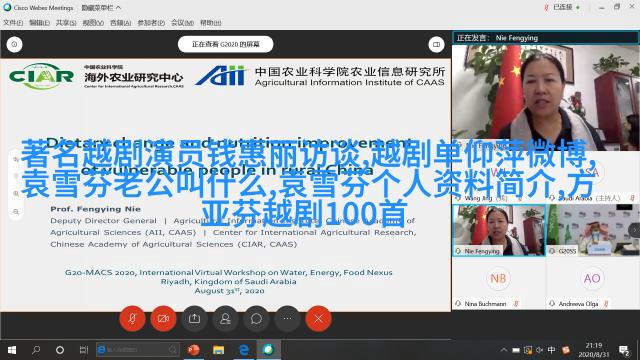Open the Windows notification center icon
The width and height of the screenshot is (640, 360).
[624, 350]
